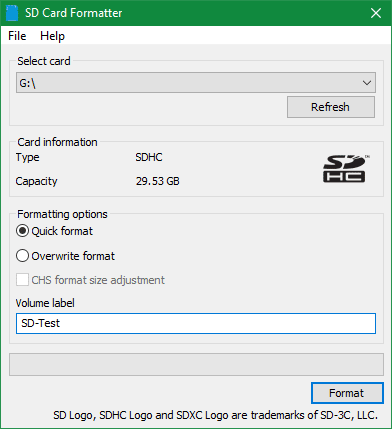
Task: Click the G:\ drive text in the combo box
Action: 27,83
